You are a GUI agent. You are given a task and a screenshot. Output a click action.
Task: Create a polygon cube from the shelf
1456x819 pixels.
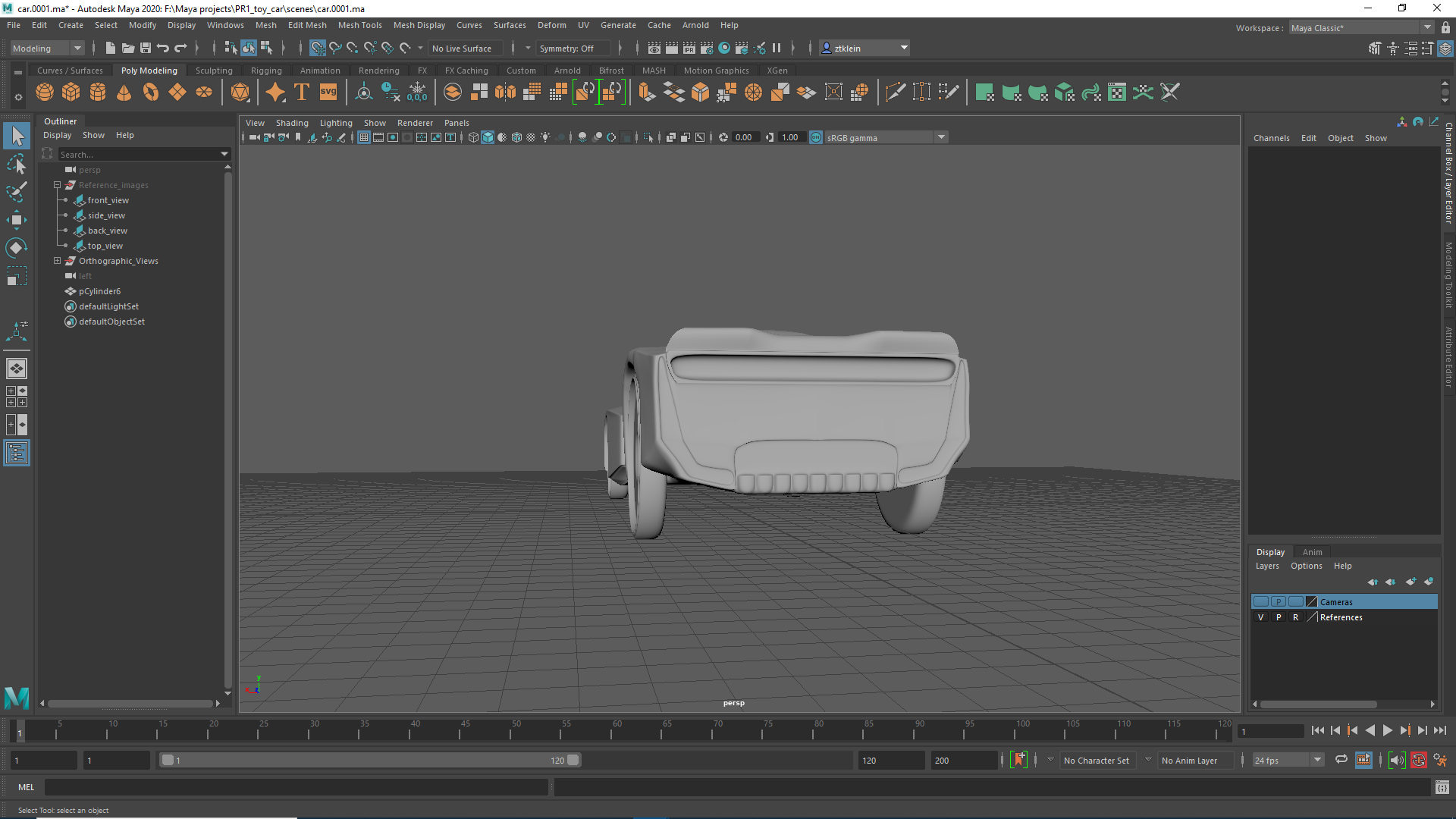pyautogui.click(x=71, y=93)
